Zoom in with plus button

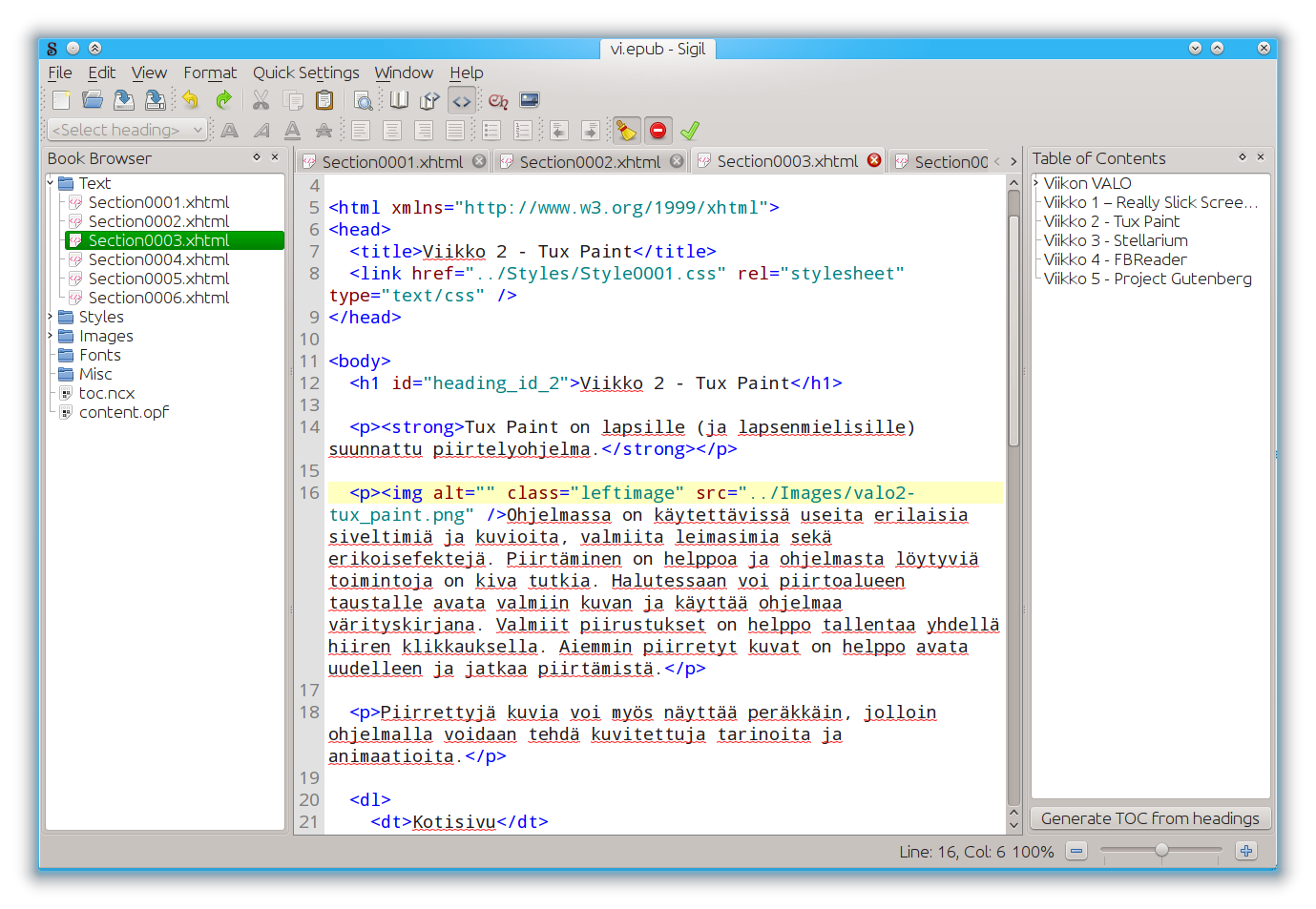[x=1246, y=850]
